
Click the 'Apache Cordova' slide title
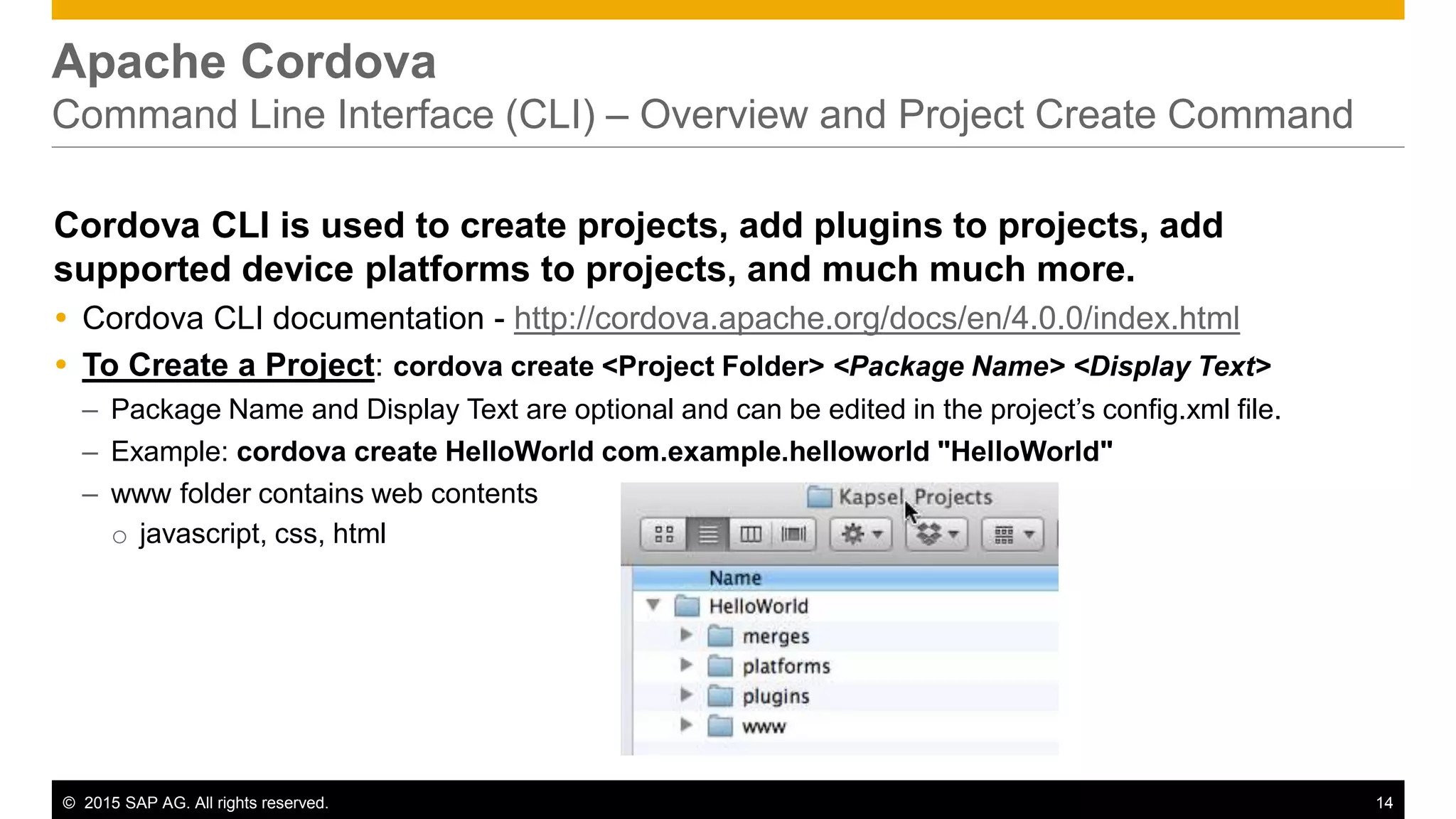(x=244, y=61)
